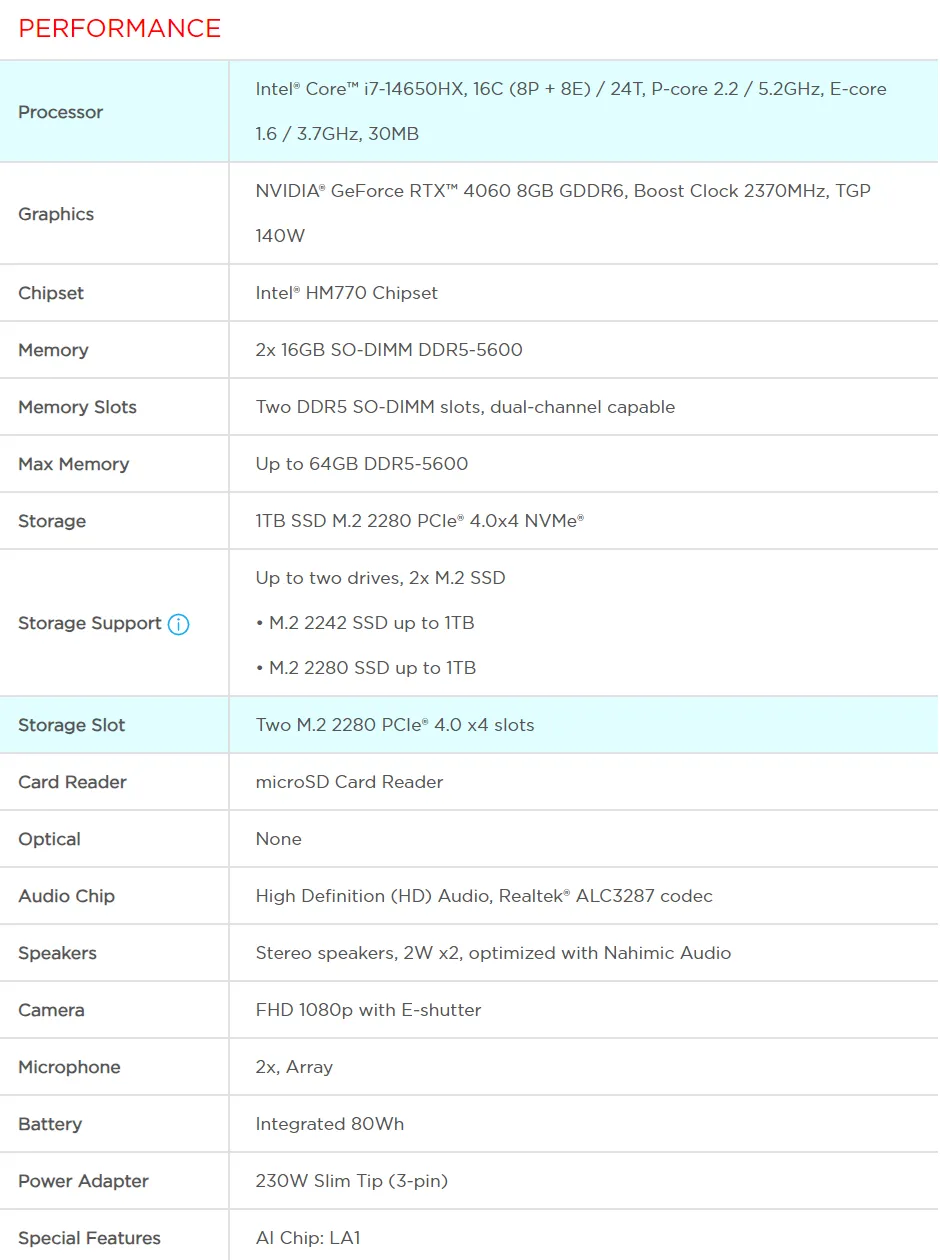Click the NVIDIA GeForce RTX 4060 graphics description

[x=563, y=213]
